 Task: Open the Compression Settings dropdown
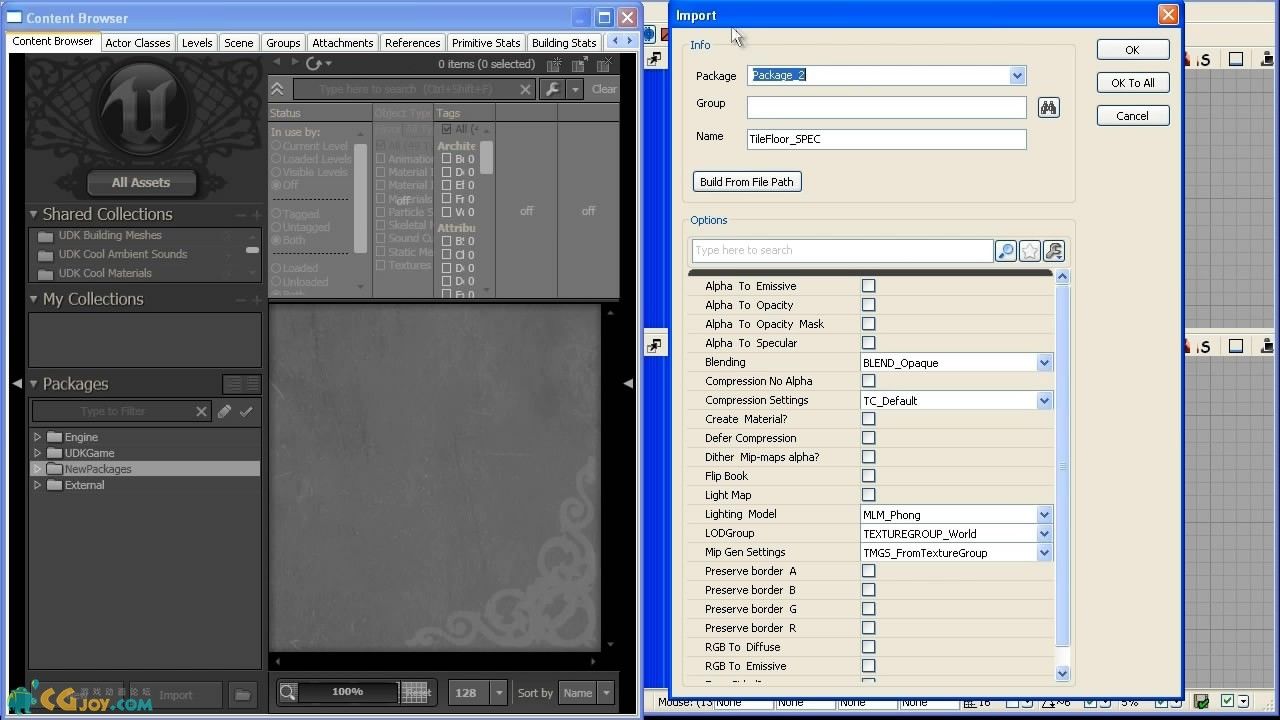pos(1044,401)
